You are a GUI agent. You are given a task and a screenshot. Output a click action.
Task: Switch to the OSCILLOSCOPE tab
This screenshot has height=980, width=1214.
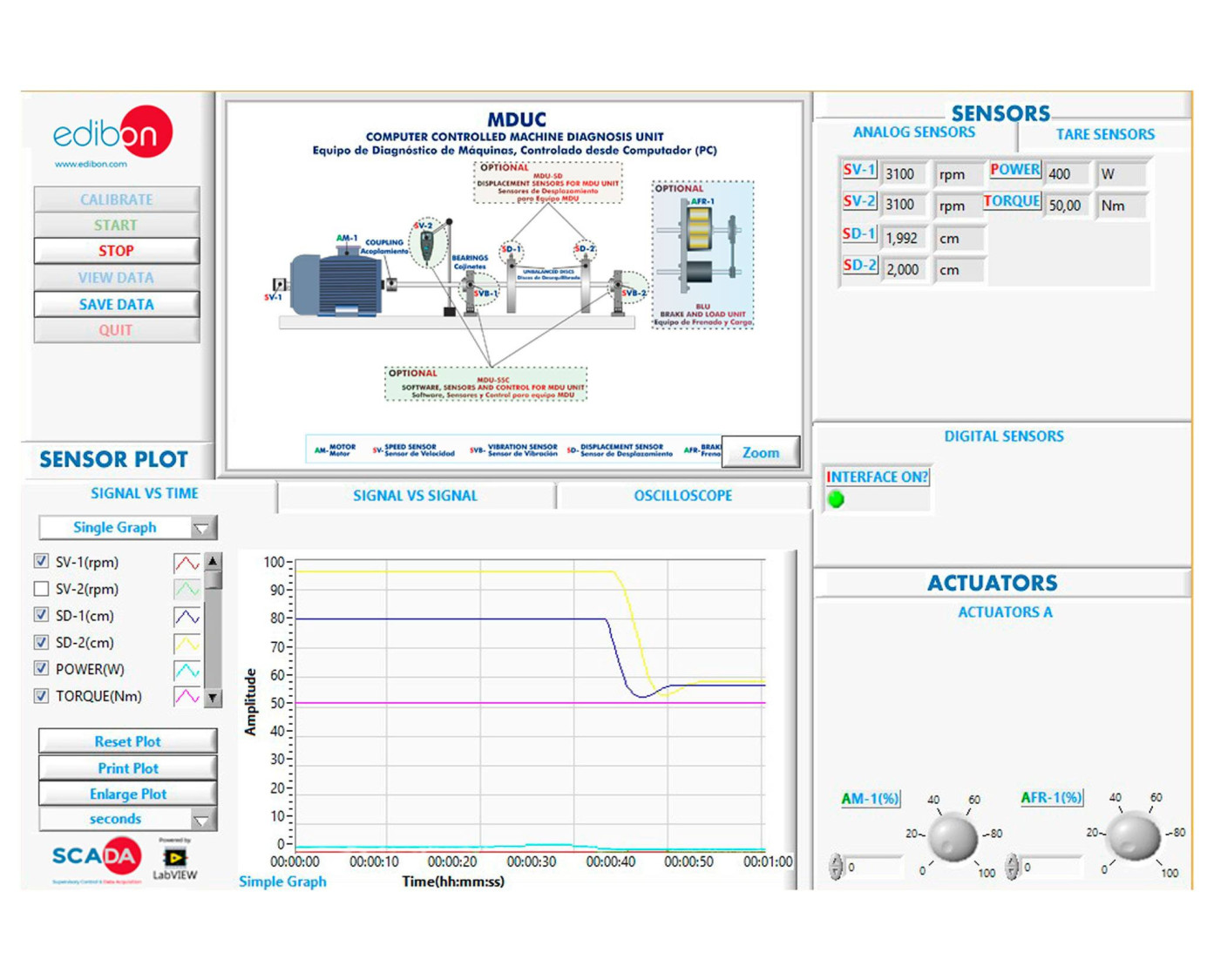[x=682, y=496]
